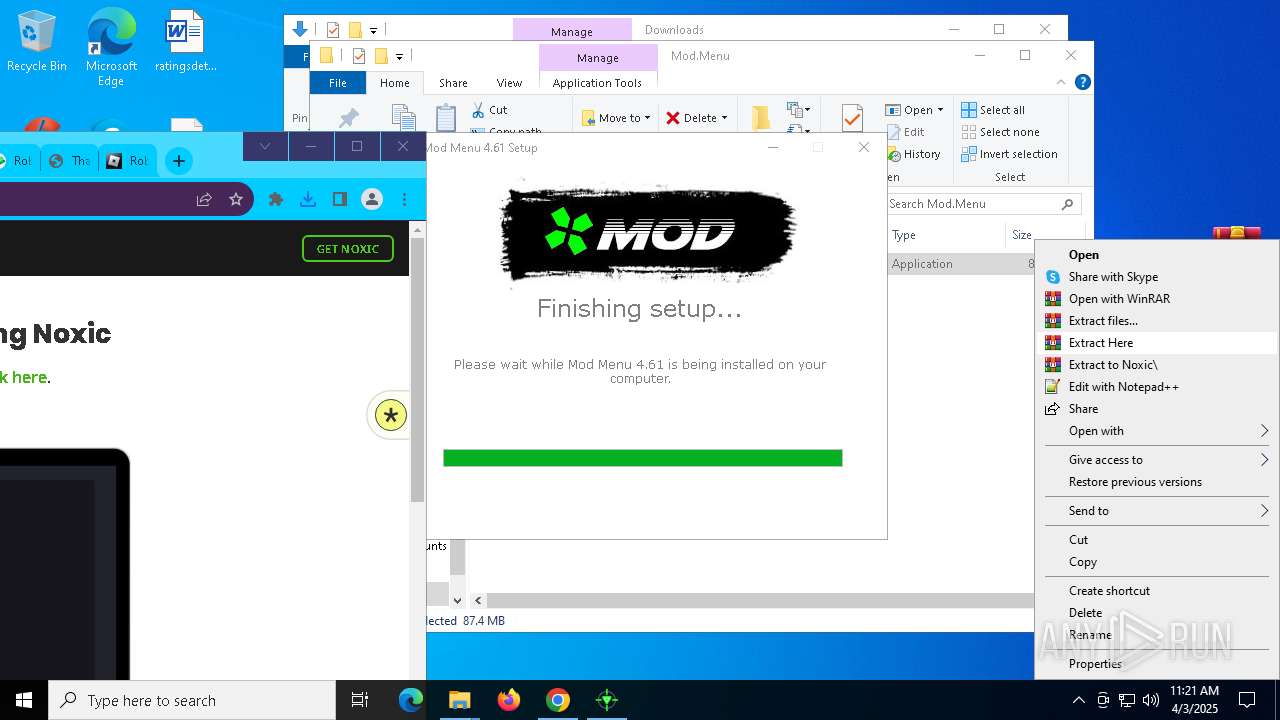Click browser vertical scrollbar
Screen dimensions: 1280x720
coord(418,370)
